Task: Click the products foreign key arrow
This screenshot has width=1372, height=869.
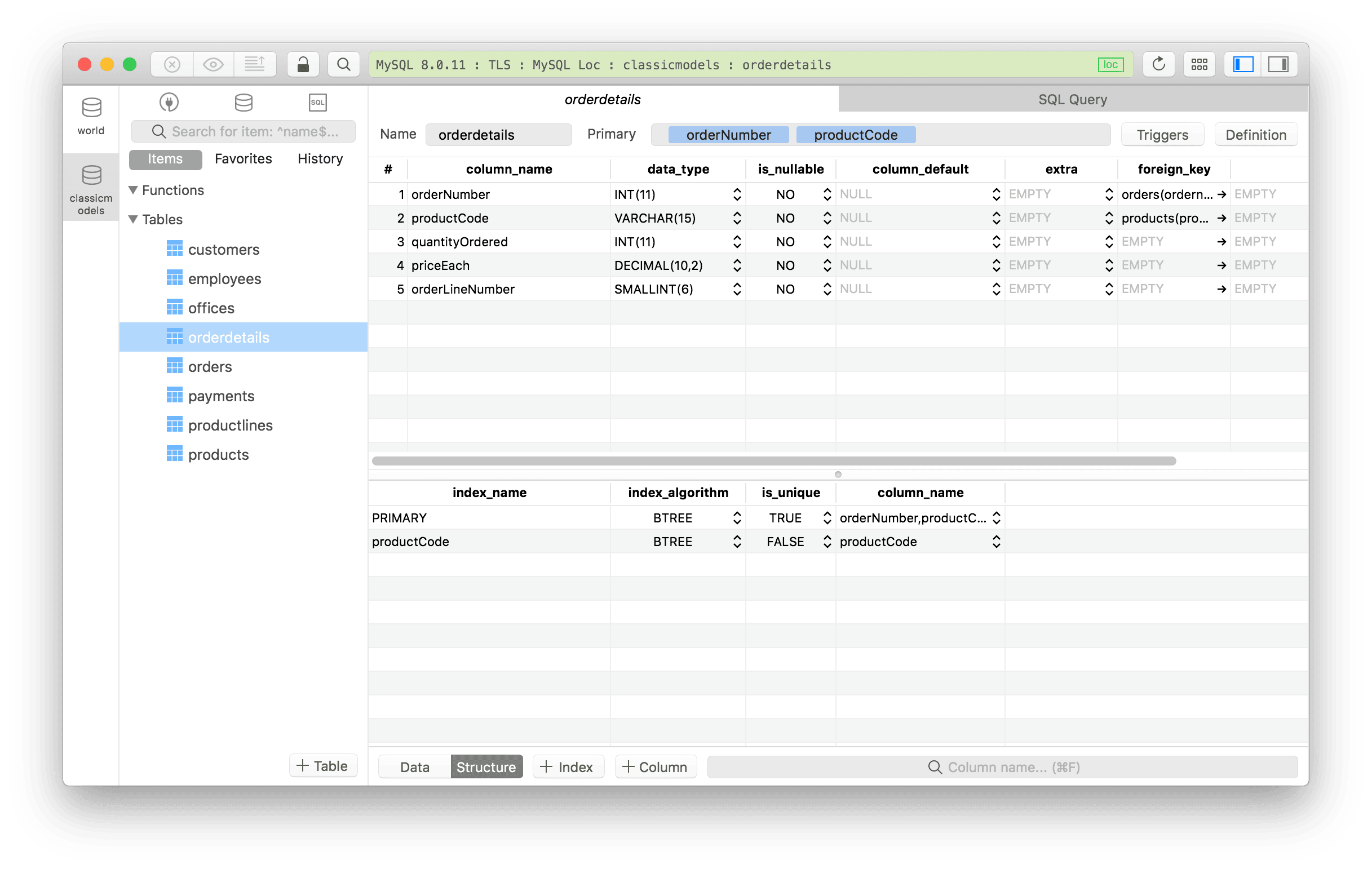Action: 1221,218
